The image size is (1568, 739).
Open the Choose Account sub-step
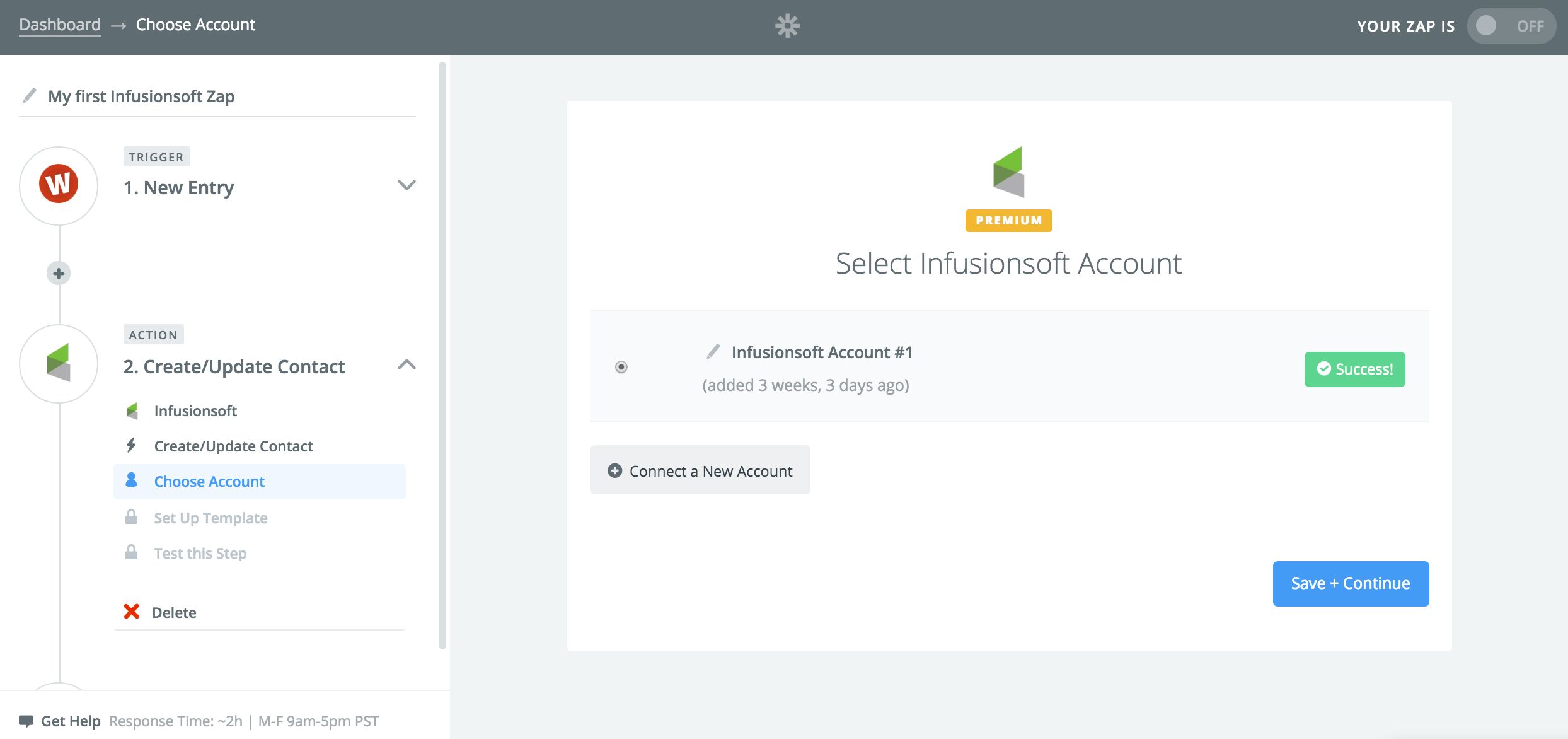point(209,482)
